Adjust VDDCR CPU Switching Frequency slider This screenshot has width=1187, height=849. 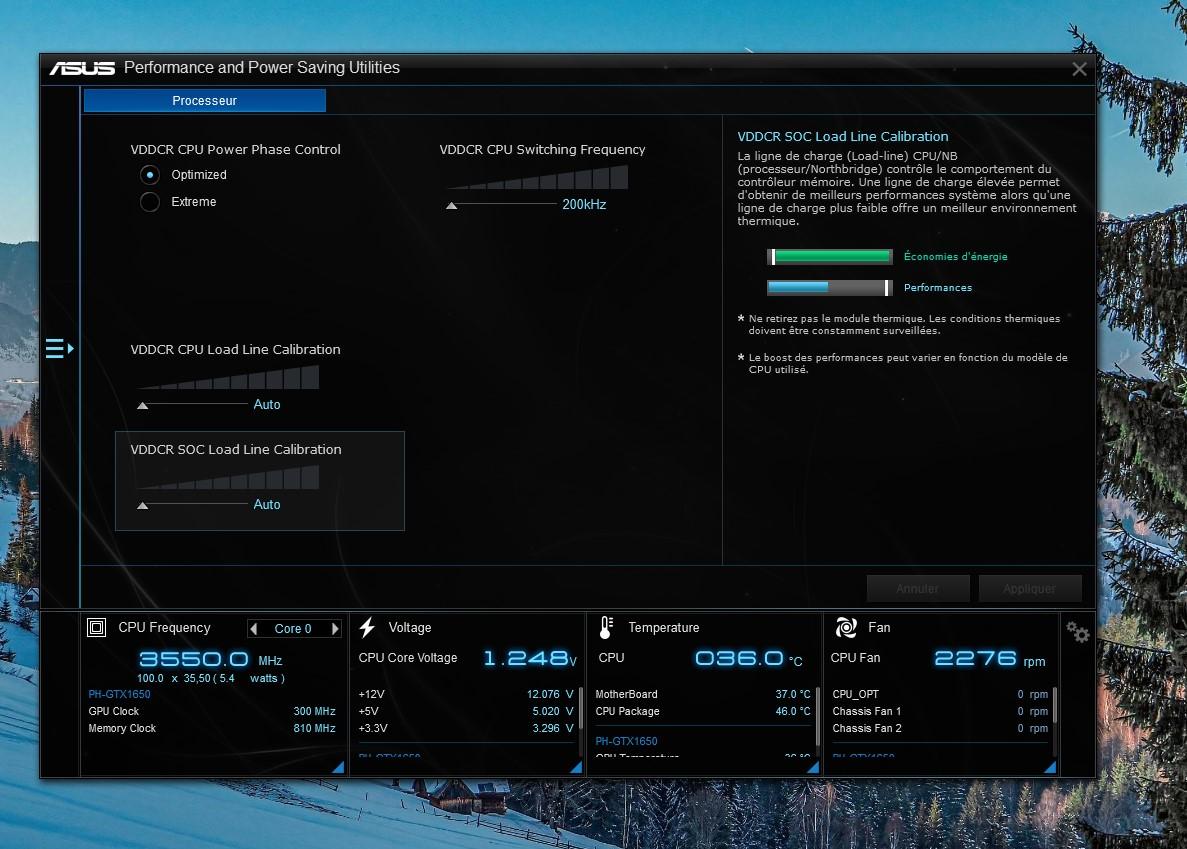click(452, 205)
